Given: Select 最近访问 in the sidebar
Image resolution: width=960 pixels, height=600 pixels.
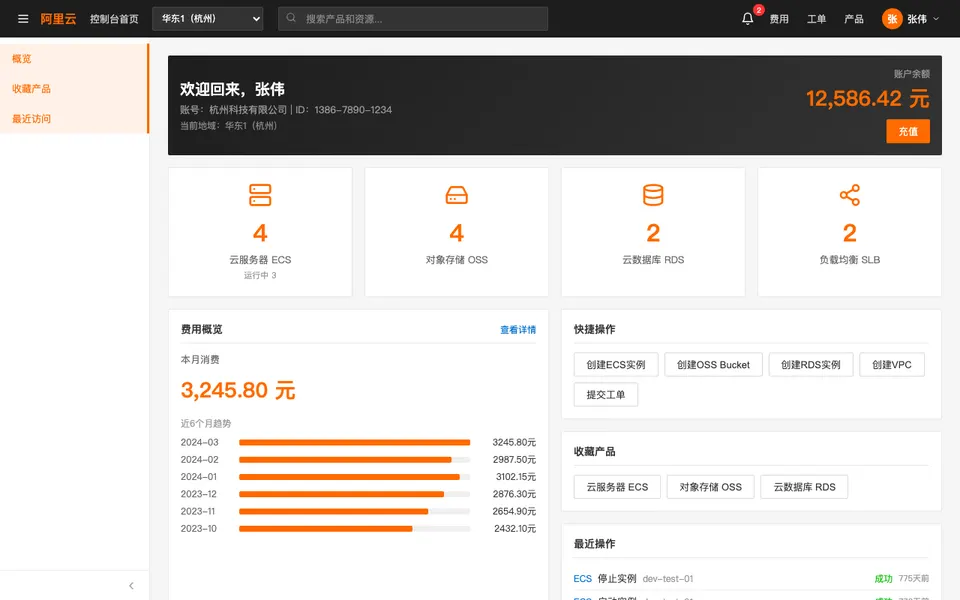Looking at the screenshot, I should pyautogui.click(x=73, y=119).
